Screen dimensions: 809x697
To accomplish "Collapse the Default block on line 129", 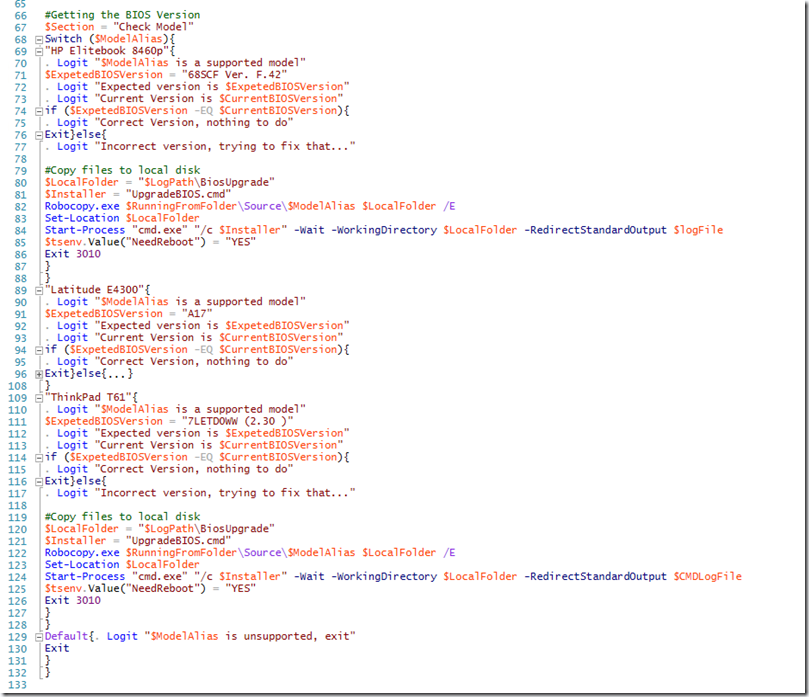I will pyautogui.click(x=38, y=637).
